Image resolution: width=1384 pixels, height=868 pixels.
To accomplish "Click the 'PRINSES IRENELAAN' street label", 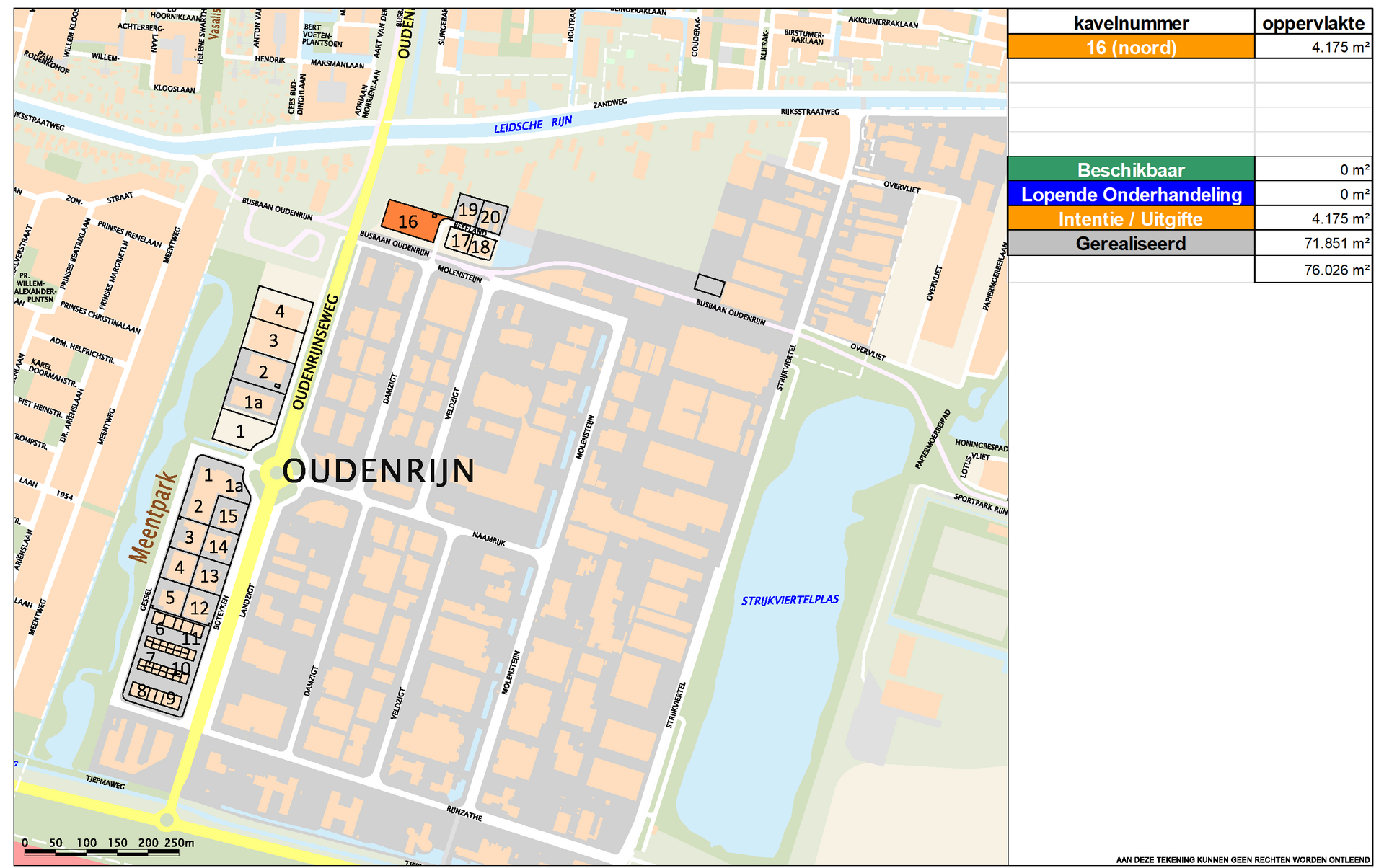I will point(130,234).
